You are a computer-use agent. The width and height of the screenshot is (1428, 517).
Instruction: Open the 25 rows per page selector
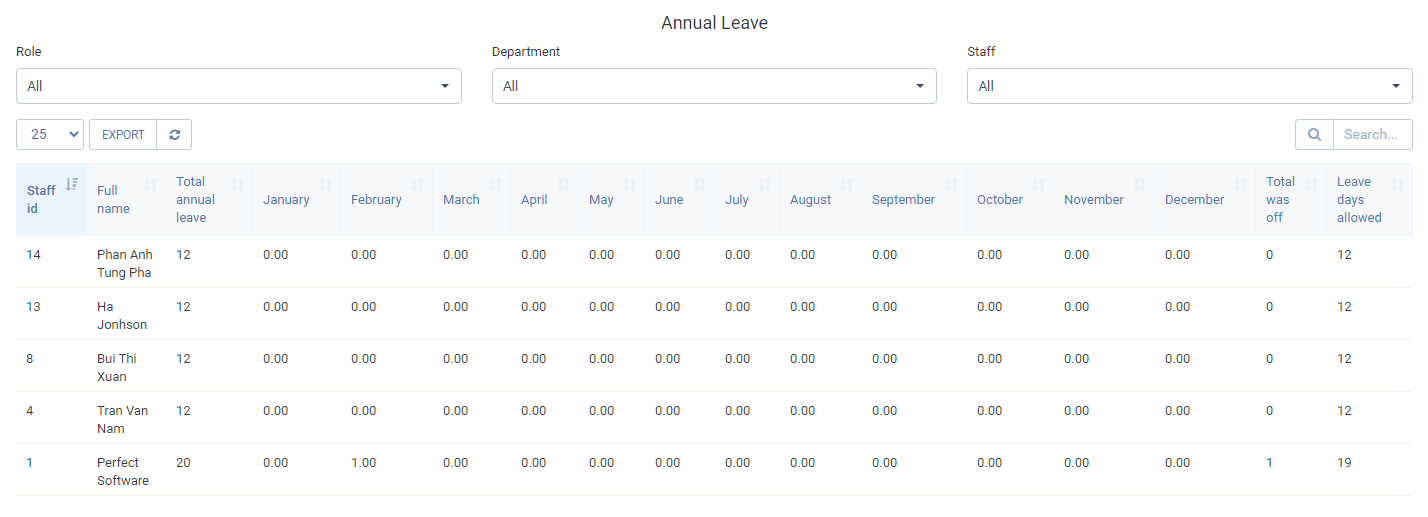coord(50,135)
